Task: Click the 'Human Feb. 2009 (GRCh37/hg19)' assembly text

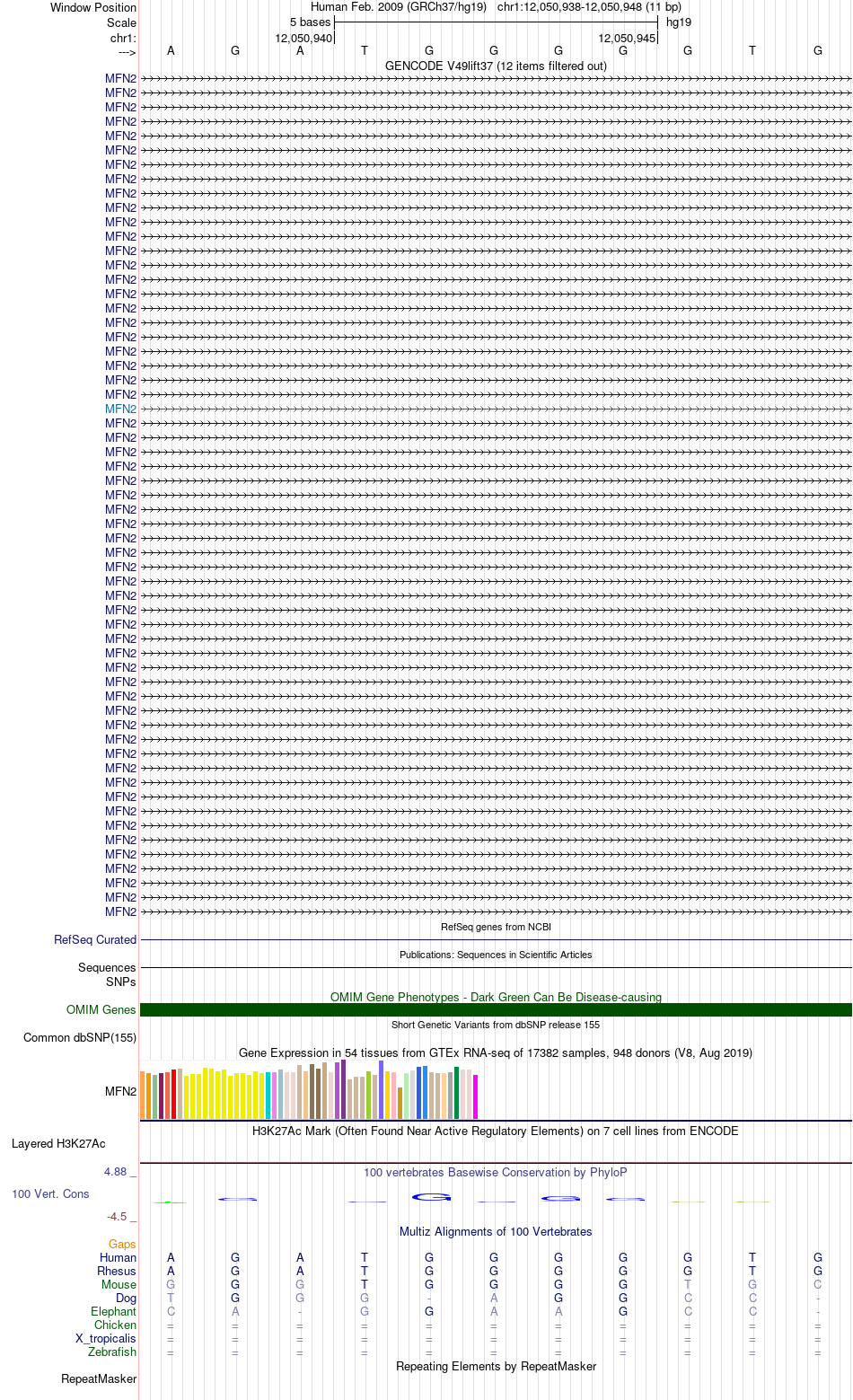Action: [x=399, y=7]
